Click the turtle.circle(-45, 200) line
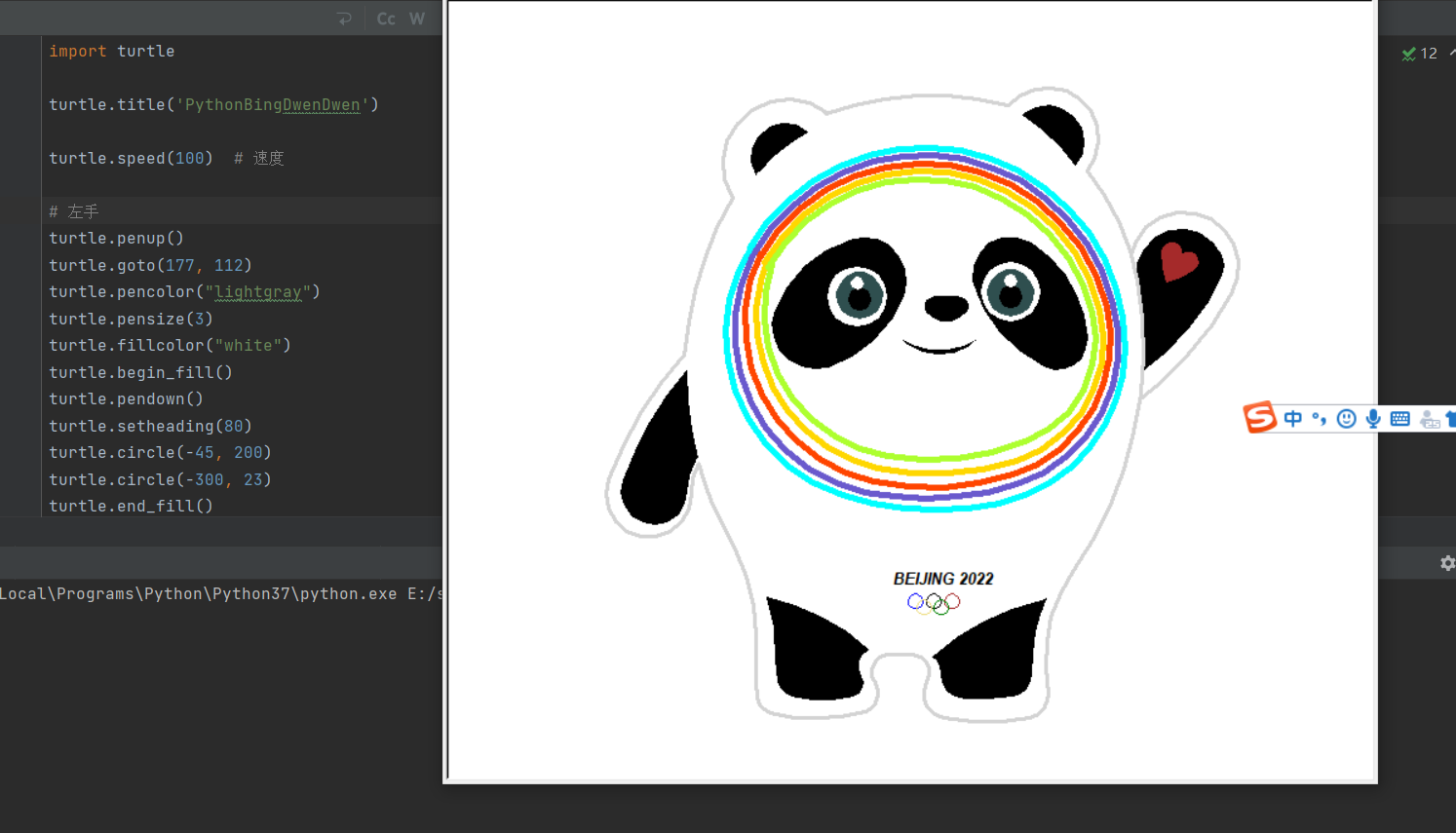 click(160, 452)
